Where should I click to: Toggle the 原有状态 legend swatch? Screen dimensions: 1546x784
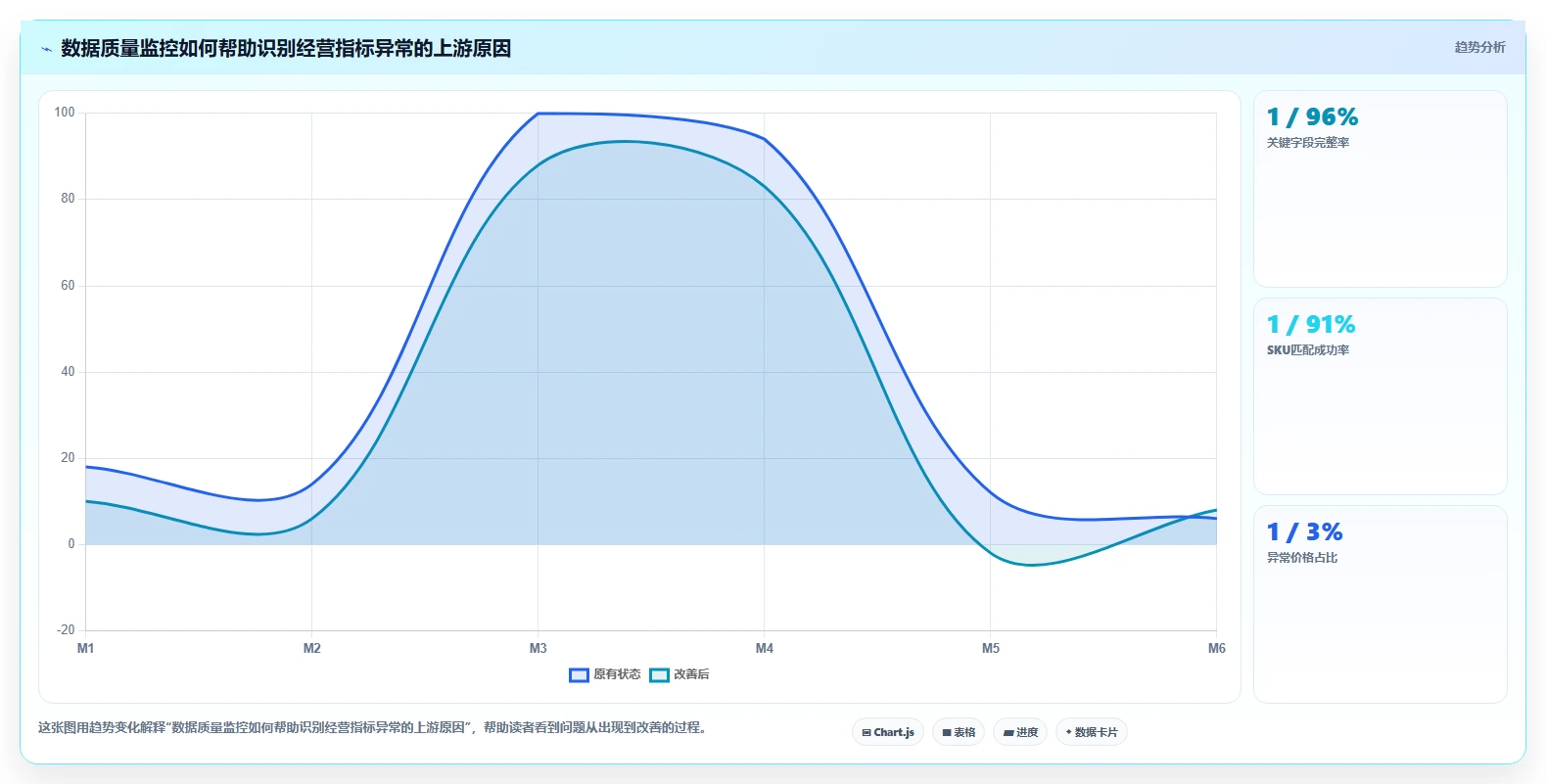pos(579,674)
